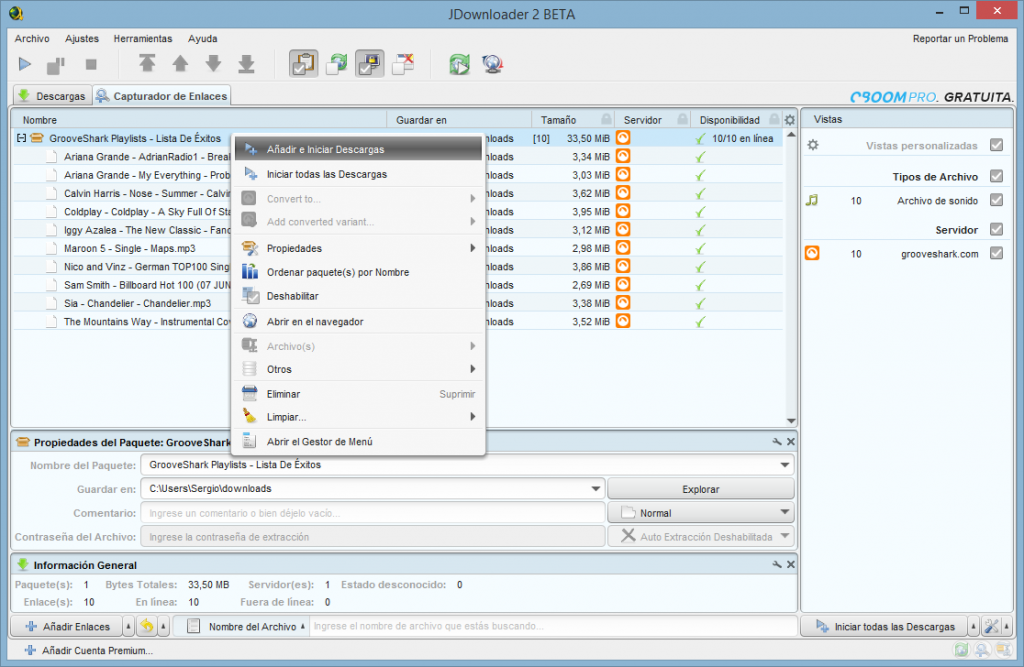The width and height of the screenshot is (1024, 667).
Task: Click wrench icon in Propiedades del Paquete panel
Action: [777, 442]
